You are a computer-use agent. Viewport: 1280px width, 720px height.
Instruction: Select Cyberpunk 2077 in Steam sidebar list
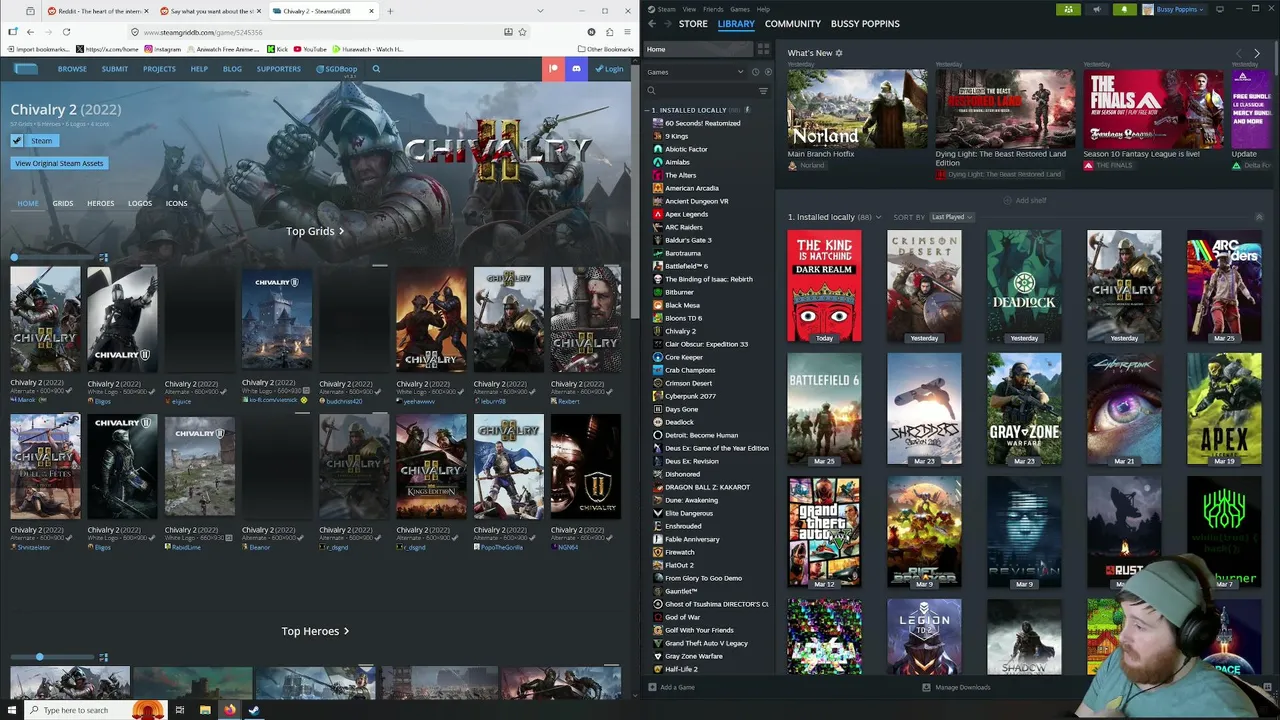690,396
